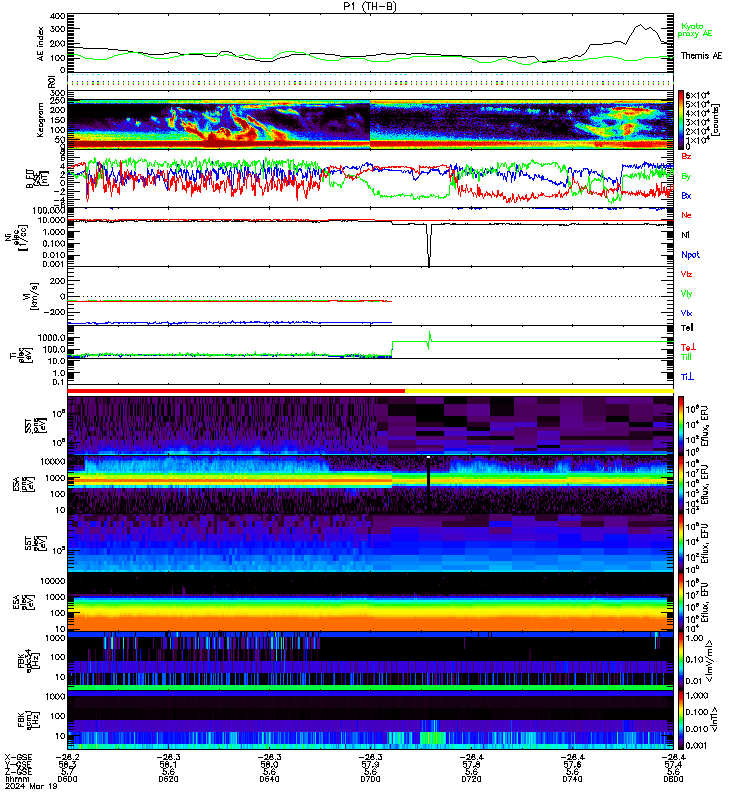750x800 pixels.
Task: Click the X-GSE value -28.2
Action: tap(67, 757)
